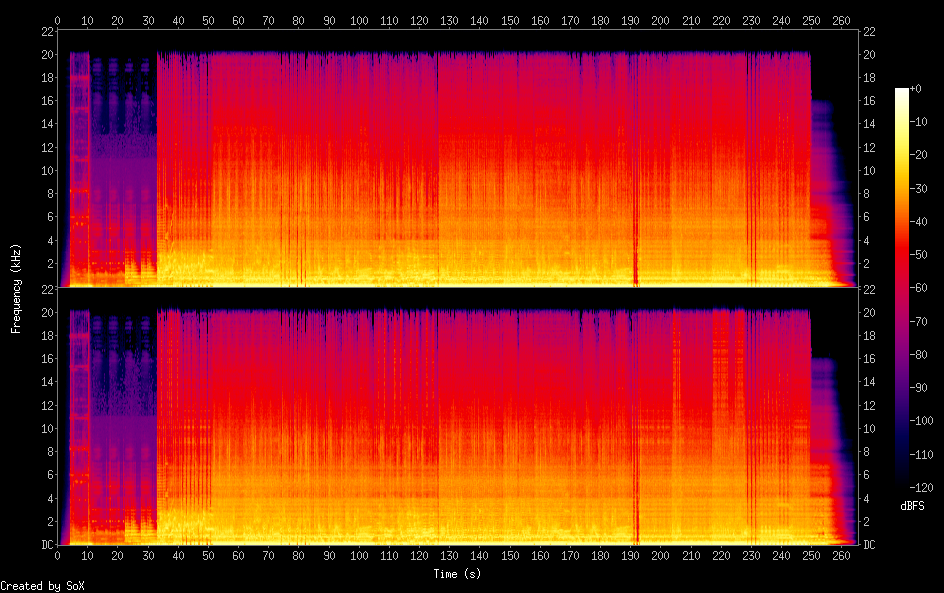The image size is (944, 593).
Task: Click '12' on lower channel's left frequency axis
Action: pyautogui.click(x=47, y=405)
